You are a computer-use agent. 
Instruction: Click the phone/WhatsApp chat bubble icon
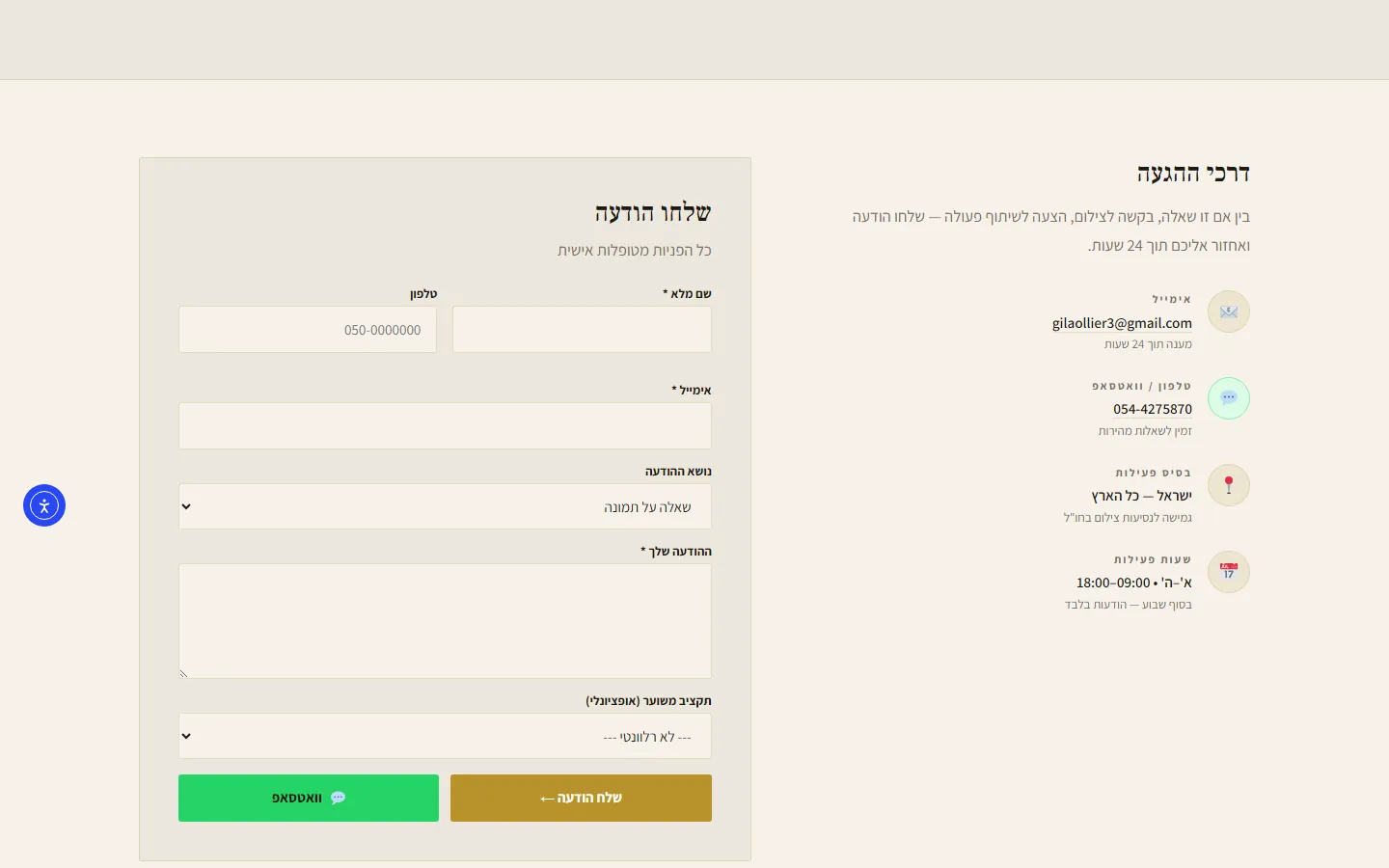[x=1229, y=398]
